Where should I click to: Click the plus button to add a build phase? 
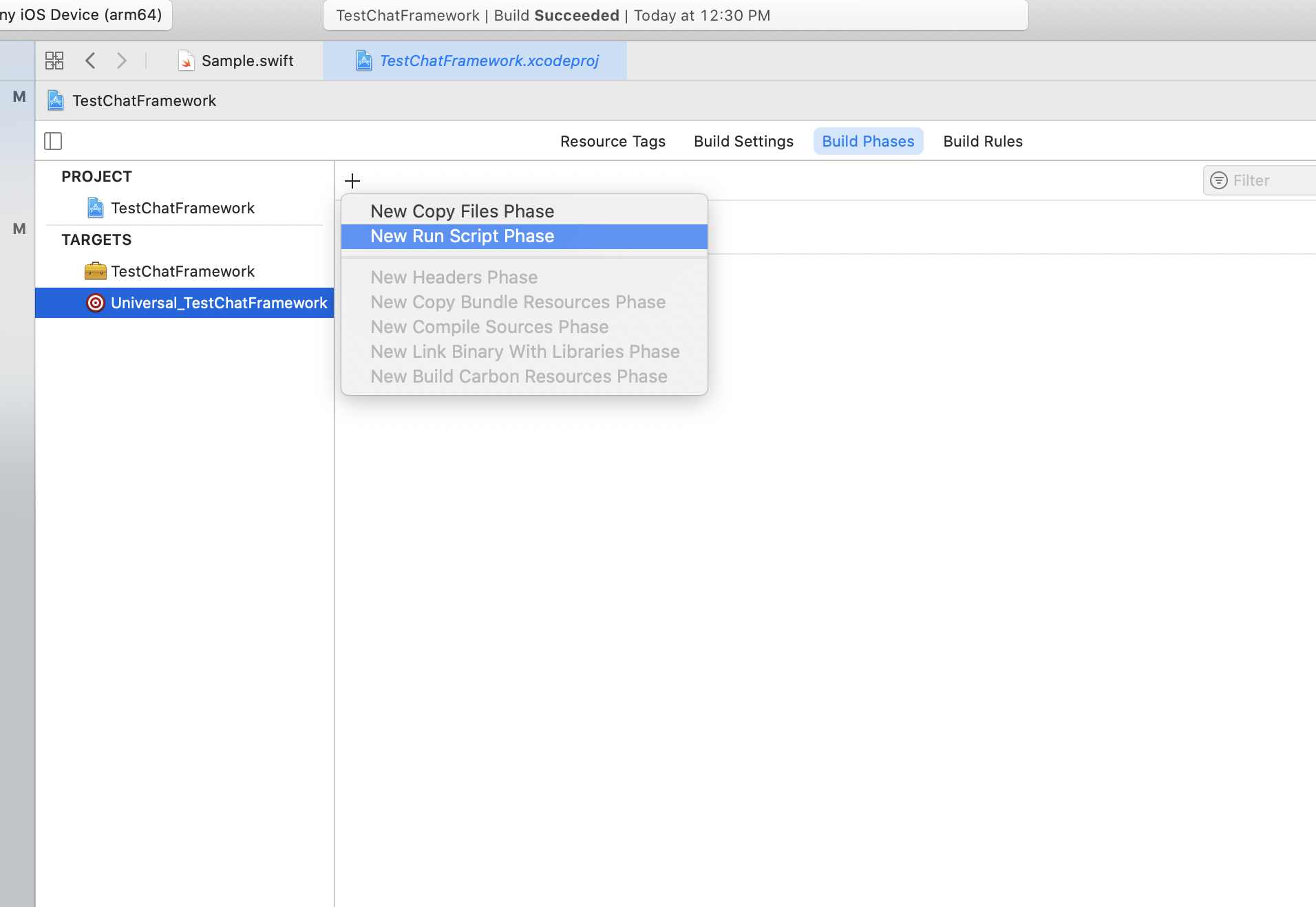(352, 181)
